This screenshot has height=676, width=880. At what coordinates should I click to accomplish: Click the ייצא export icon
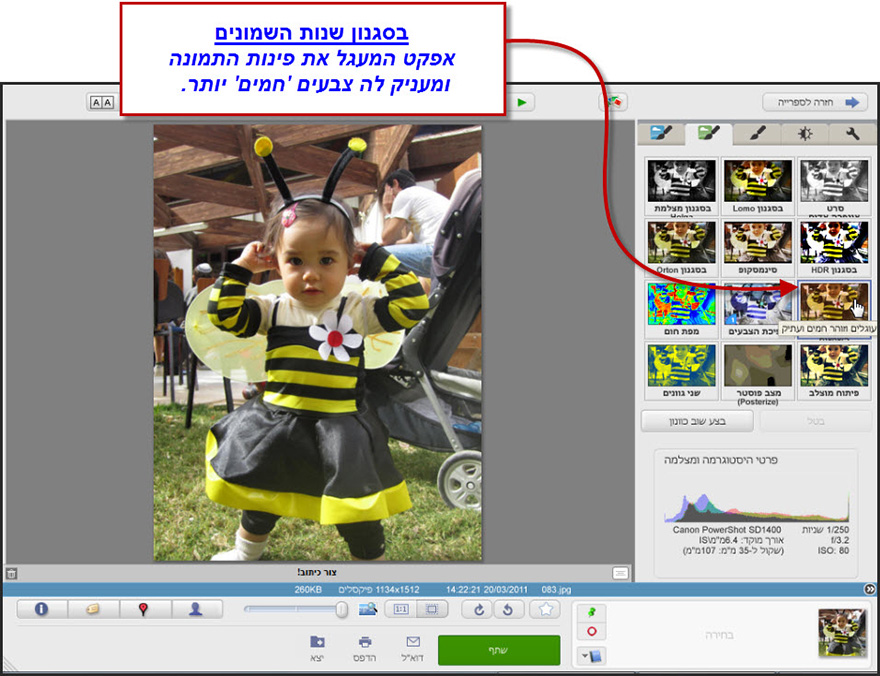click(316, 643)
